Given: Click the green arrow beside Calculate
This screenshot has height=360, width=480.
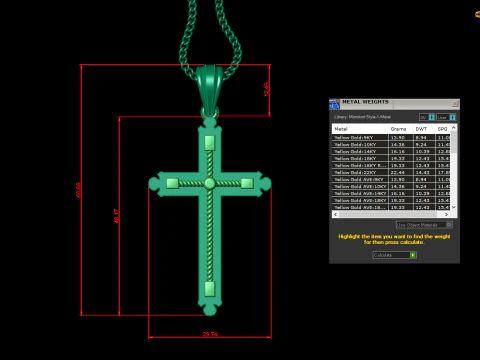Looking at the screenshot, I should pyautogui.click(x=413, y=255).
